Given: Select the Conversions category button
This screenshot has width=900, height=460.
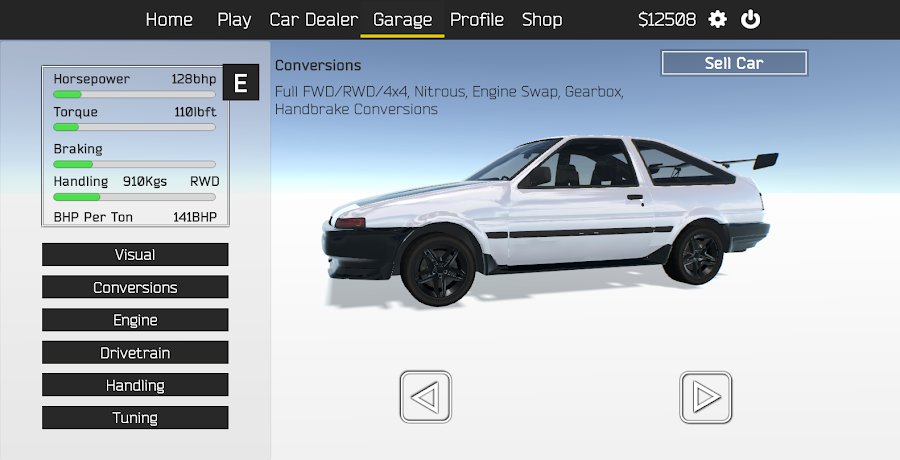Looking at the screenshot, I should (x=135, y=287).
